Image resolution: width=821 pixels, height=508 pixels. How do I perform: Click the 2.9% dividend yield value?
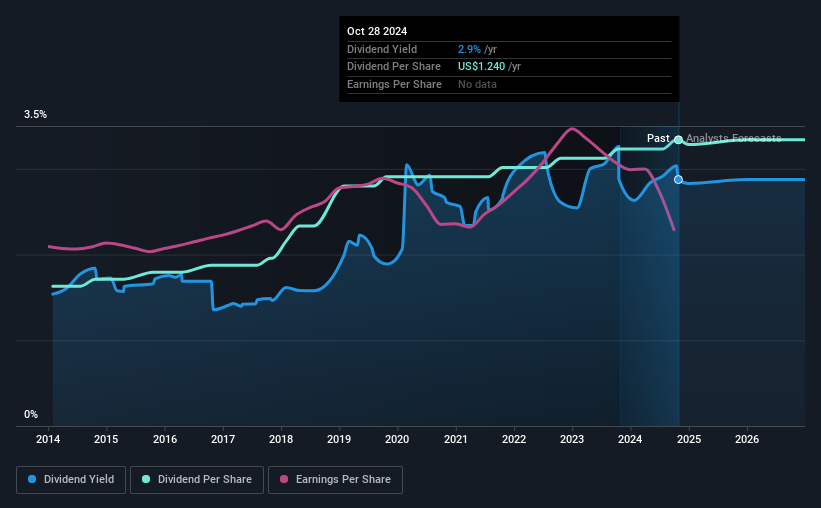coord(469,49)
